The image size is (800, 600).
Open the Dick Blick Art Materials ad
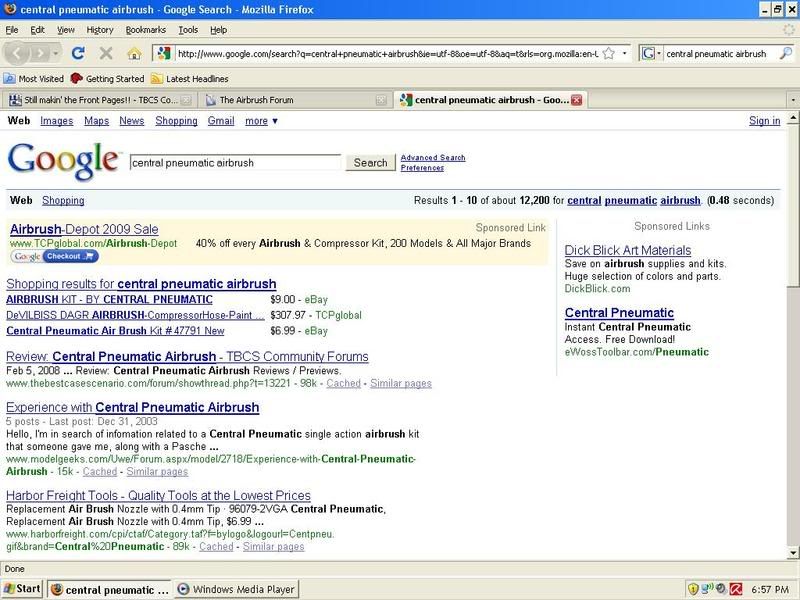click(628, 250)
